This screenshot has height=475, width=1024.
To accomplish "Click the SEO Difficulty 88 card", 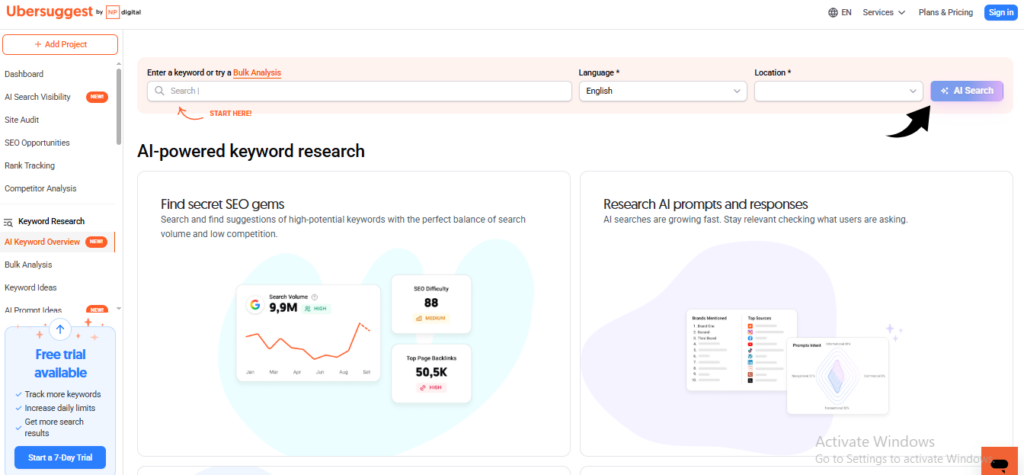I will point(431,304).
